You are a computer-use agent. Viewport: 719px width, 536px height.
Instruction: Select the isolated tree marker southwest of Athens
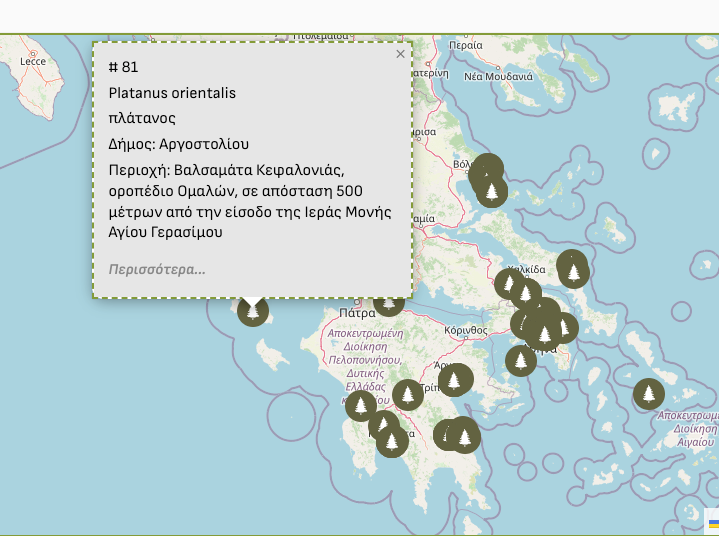click(x=520, y=361)
